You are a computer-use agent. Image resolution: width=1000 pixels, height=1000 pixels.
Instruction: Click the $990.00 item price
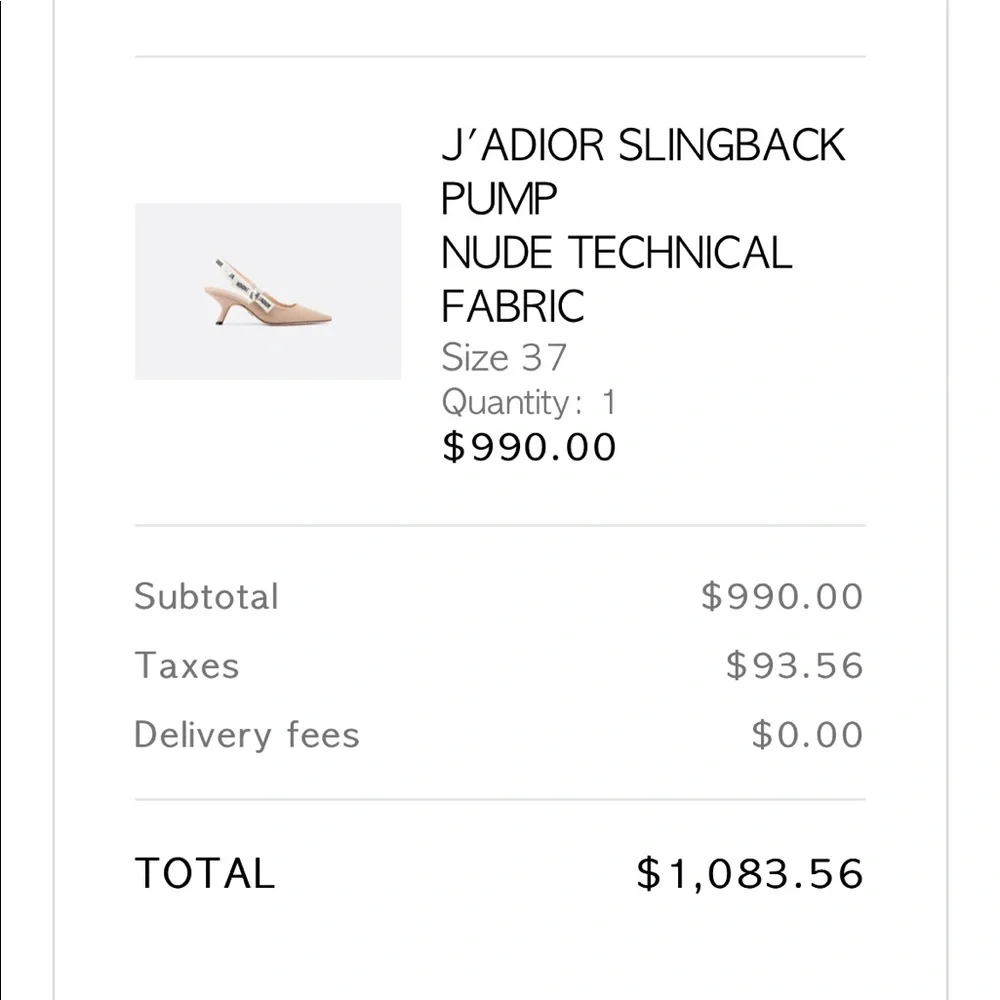pos(529,446)
